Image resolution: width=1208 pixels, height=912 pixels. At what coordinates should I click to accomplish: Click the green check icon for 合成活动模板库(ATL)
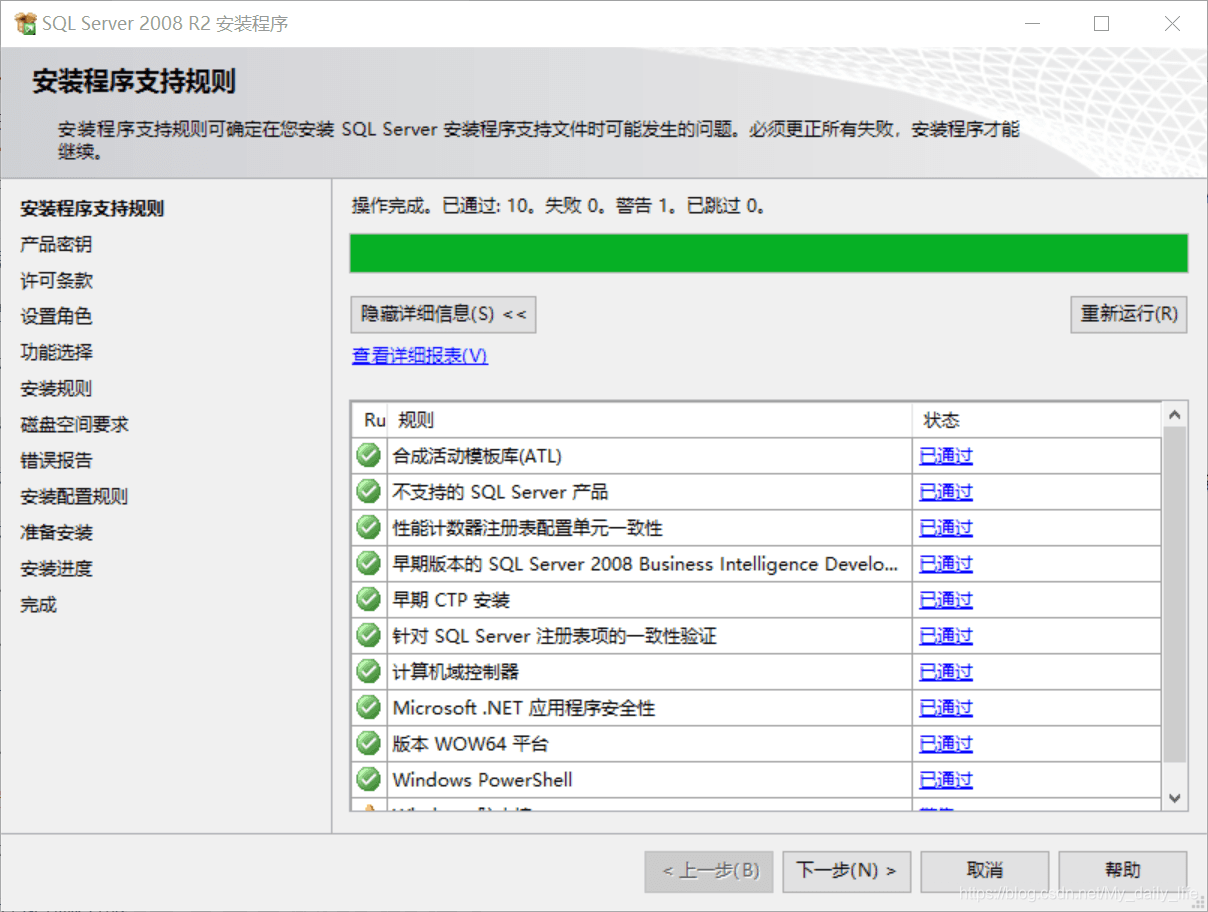click(x=369, y=455)
